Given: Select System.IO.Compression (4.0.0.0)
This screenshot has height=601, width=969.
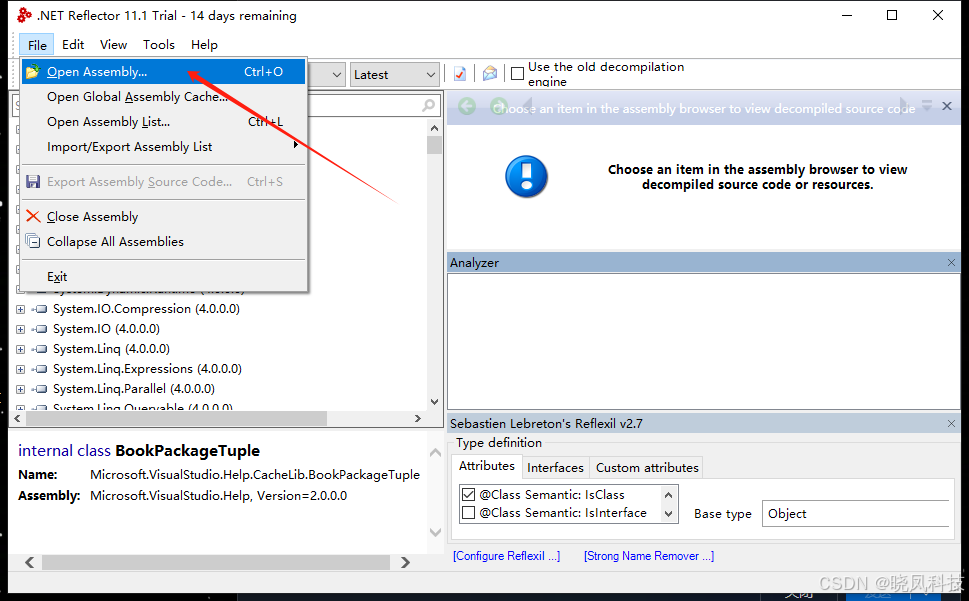Looking at the screenshot, I should [146, 309].
